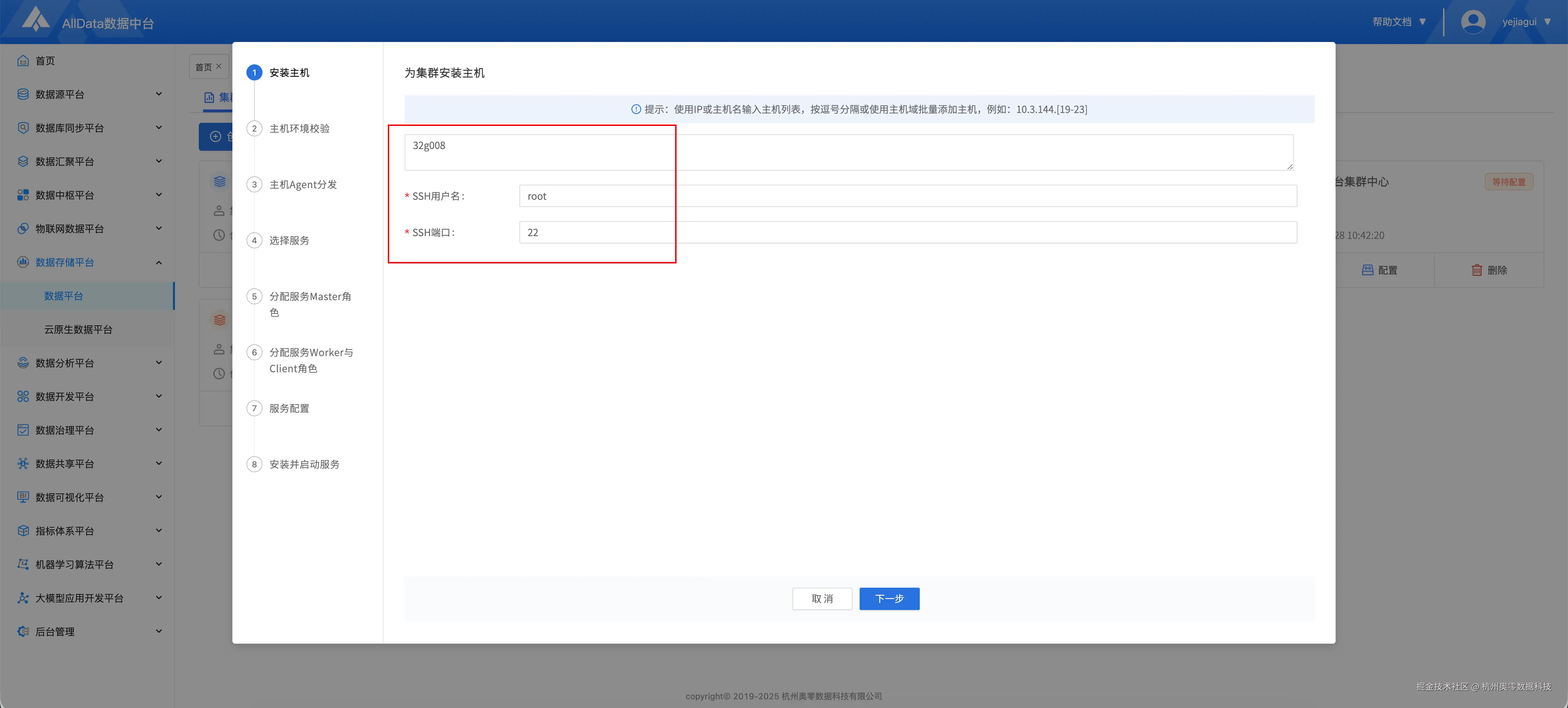Click the 数据源平台 sidebar icon
The height and width of the screenshot is (708, 1568).
coord(23,94)
